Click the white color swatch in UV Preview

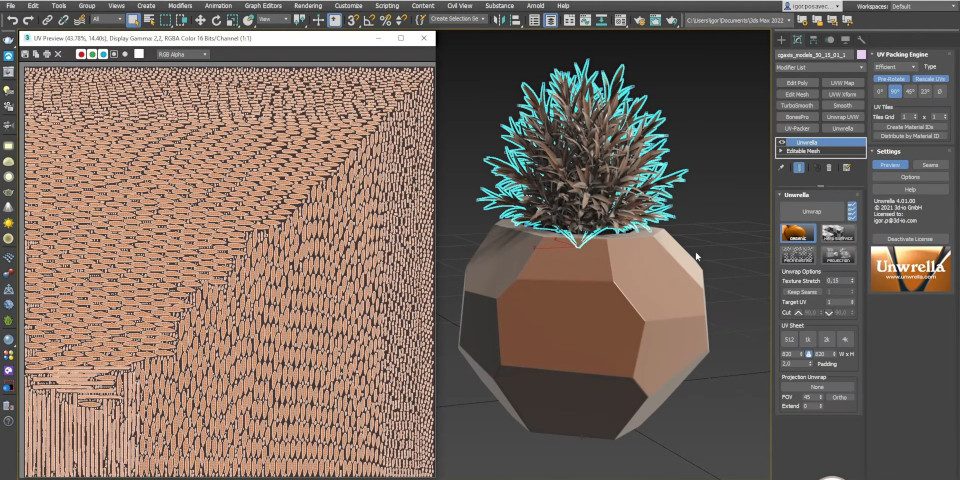[x=139, y=54]
